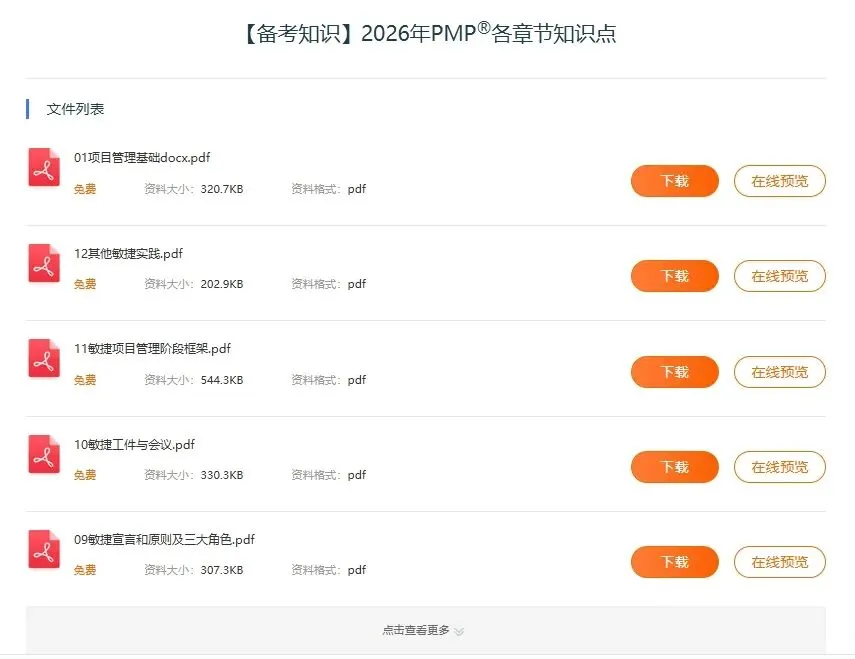This screenshot has height=659, width=855.
Task: Download 12其他敏捷实践.pdf file
Action: tap(675, 276)
